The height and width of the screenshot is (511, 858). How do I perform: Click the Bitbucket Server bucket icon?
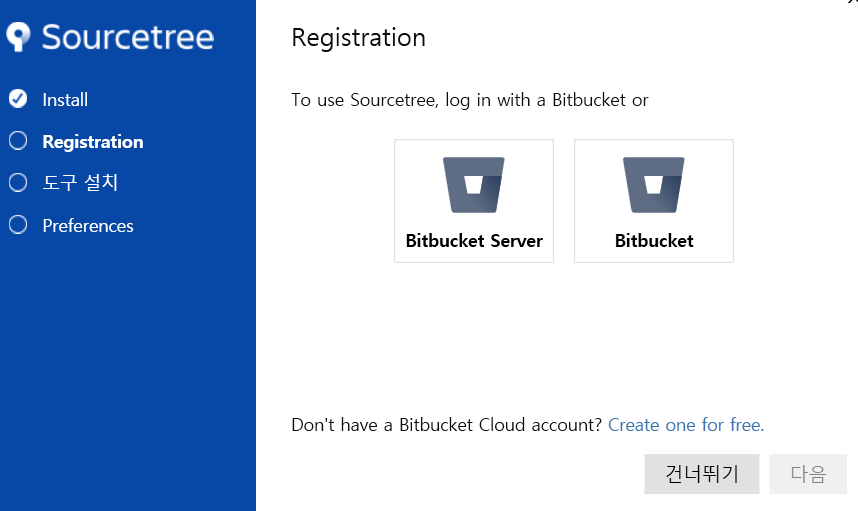(474, 185)
